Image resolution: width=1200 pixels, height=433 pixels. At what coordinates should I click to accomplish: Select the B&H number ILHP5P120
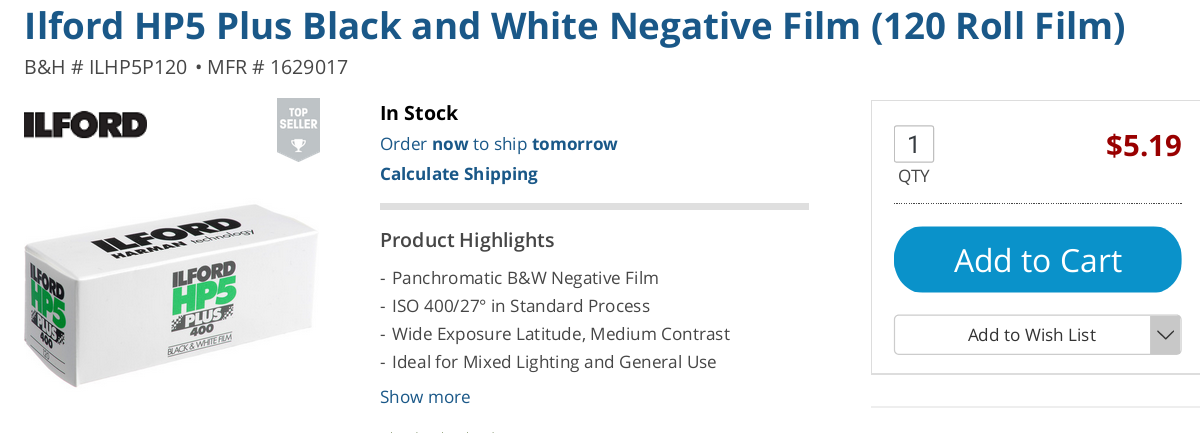pos(105,68)
